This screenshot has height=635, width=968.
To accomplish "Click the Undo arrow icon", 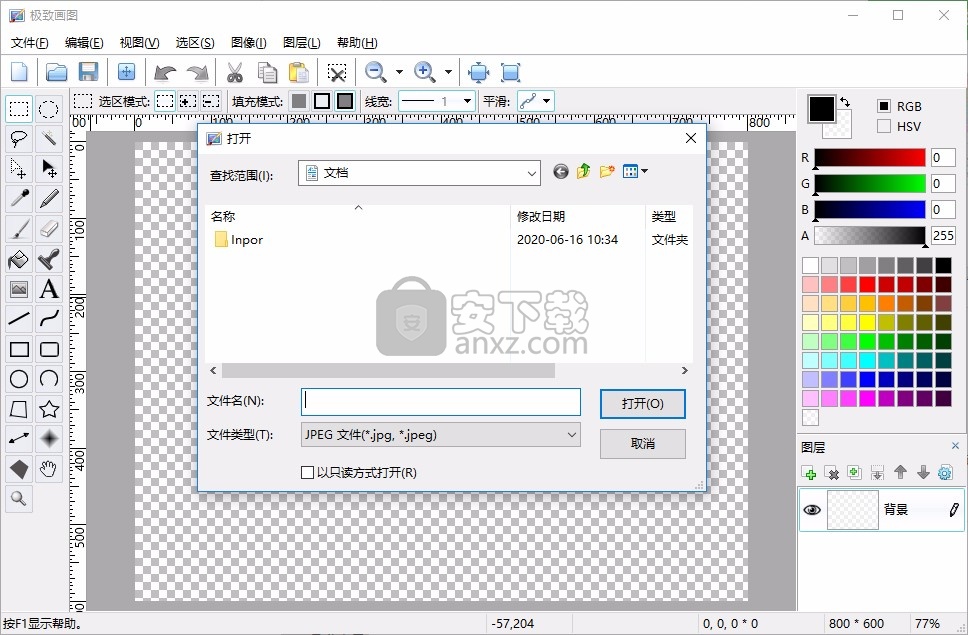I will 165,73.
